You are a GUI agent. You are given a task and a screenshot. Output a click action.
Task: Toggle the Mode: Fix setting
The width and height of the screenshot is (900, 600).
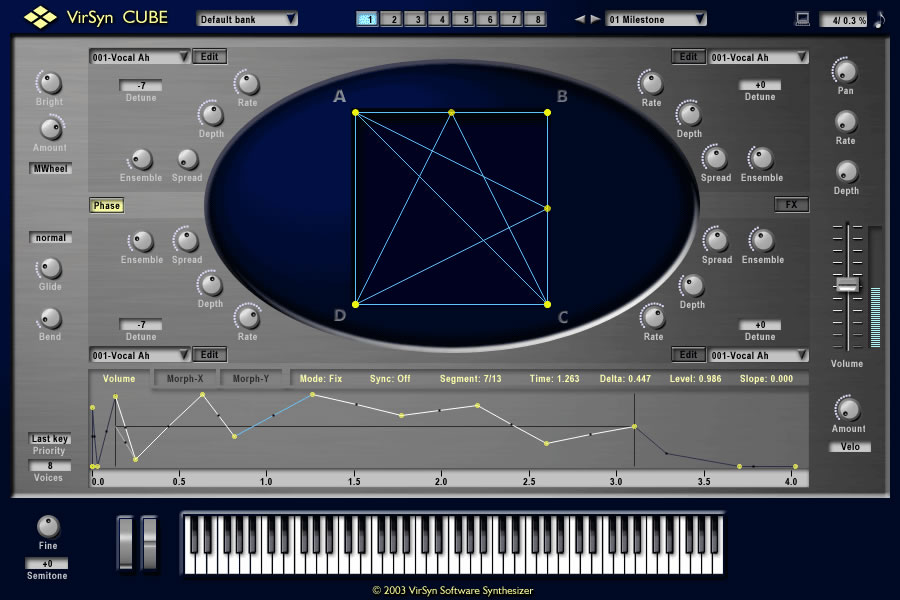pyautogui.click(x=321, y=379)
